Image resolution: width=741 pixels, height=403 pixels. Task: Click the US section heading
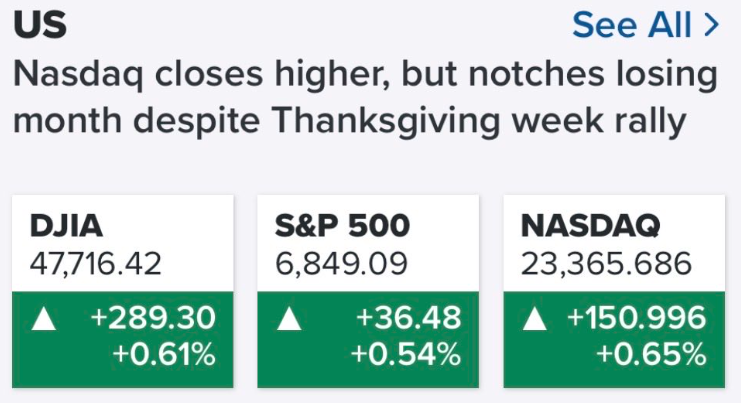point(41,25)
